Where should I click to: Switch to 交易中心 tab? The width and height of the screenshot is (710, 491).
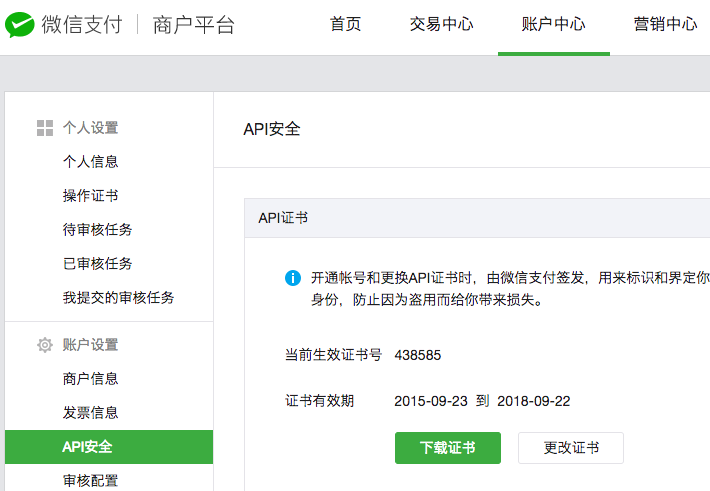coord(441,25)
